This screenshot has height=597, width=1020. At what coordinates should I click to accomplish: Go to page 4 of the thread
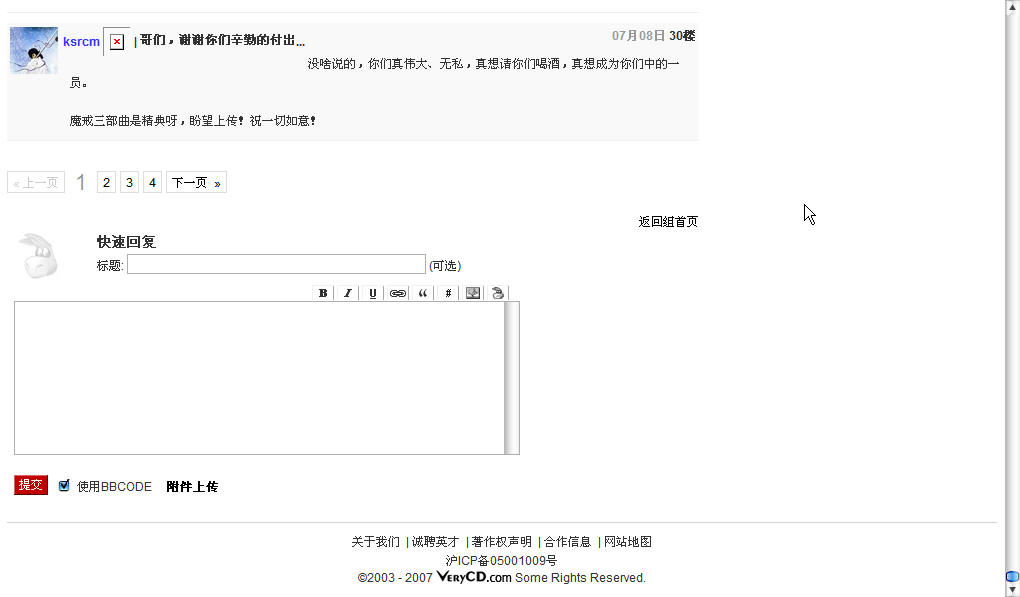152,183
